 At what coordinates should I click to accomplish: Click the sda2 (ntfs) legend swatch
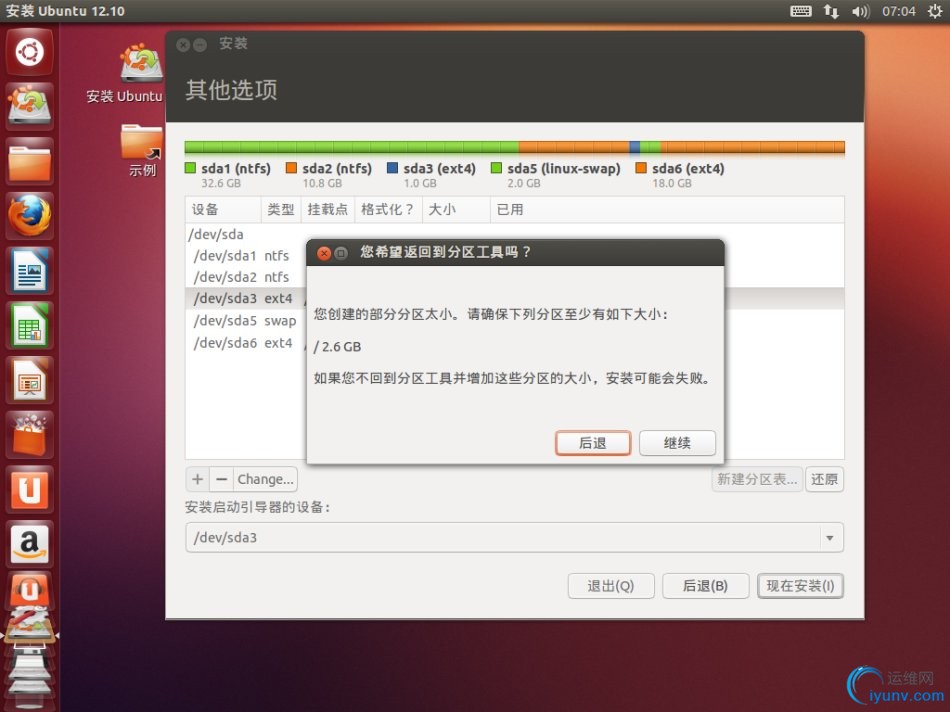291,168
